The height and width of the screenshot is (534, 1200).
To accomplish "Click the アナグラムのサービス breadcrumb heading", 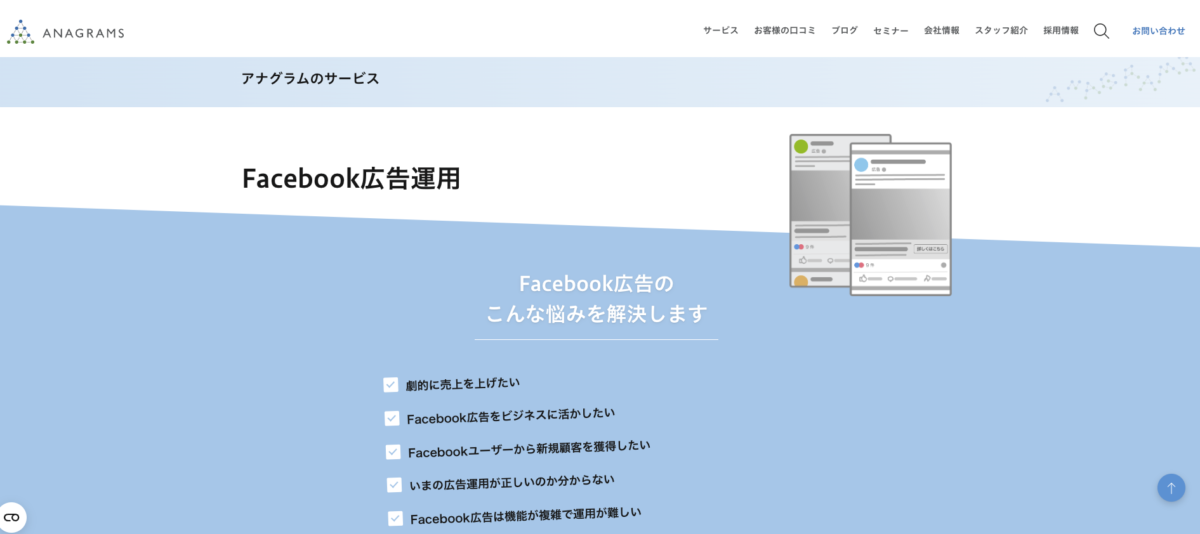I will click(310, 78).
